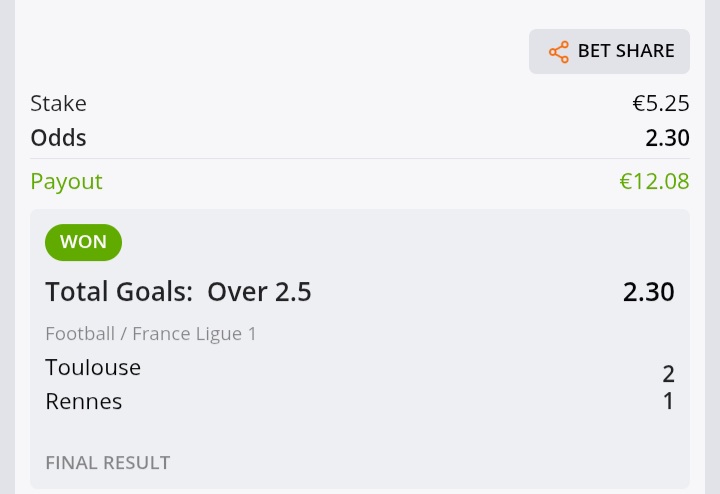Click the bold 2.30 total odds value

coord(667,138)
